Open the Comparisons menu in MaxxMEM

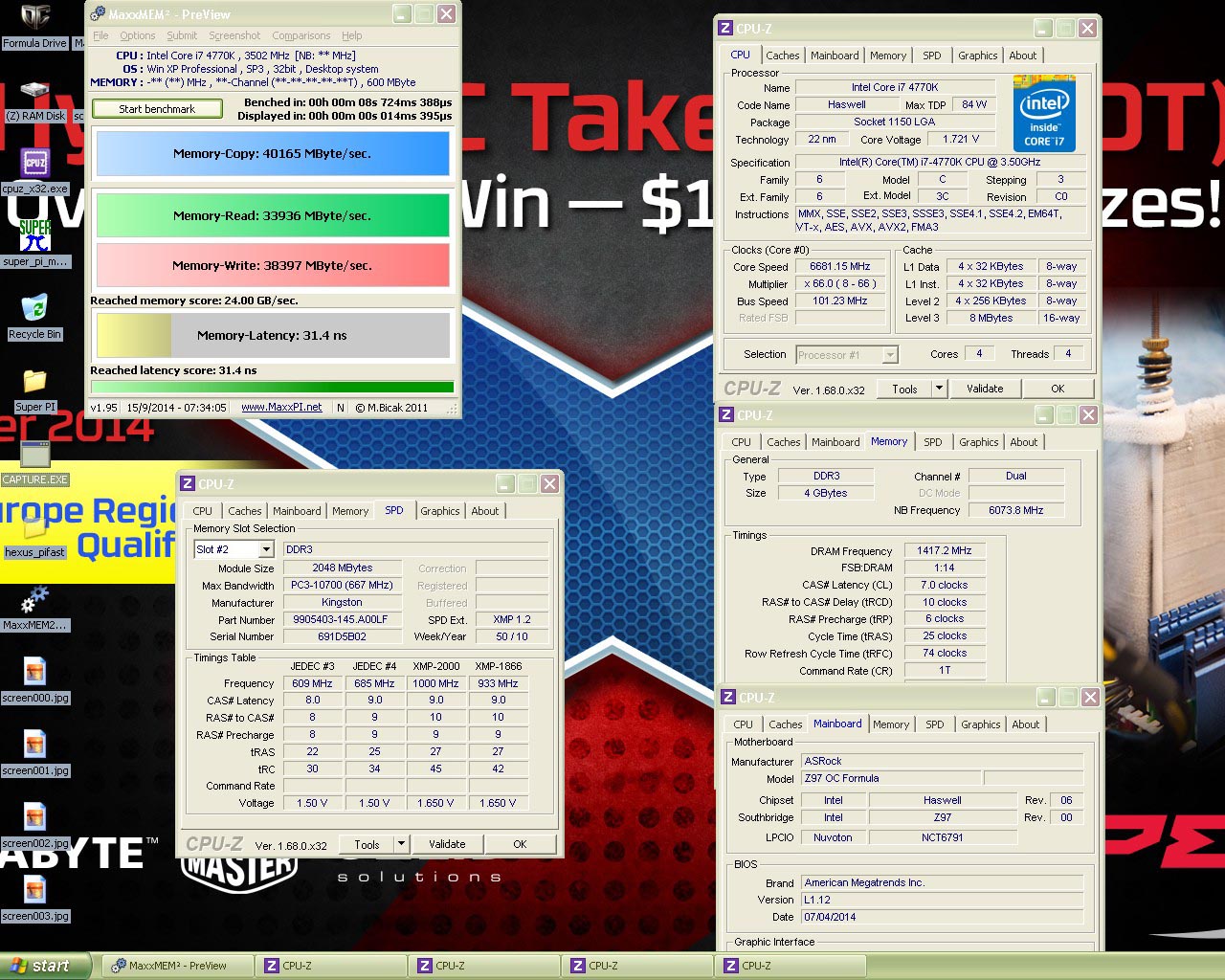(301, 35)
